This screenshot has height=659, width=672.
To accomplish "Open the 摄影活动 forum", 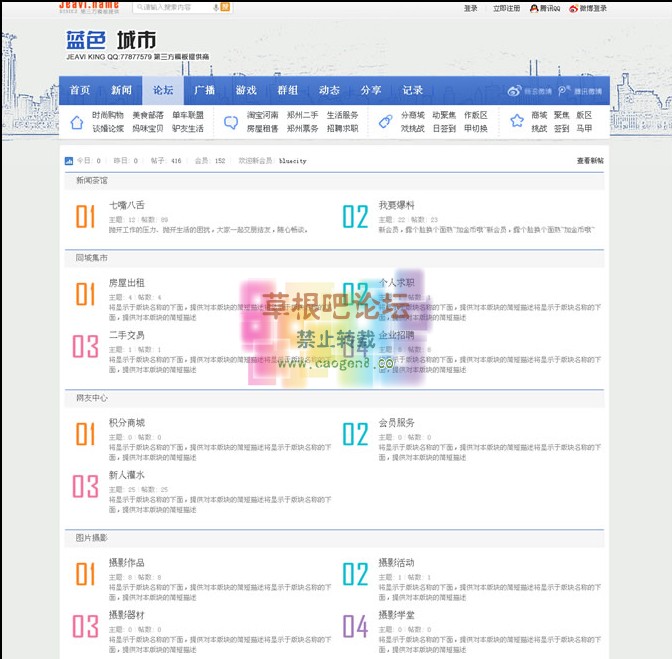I will pos(396,563).
